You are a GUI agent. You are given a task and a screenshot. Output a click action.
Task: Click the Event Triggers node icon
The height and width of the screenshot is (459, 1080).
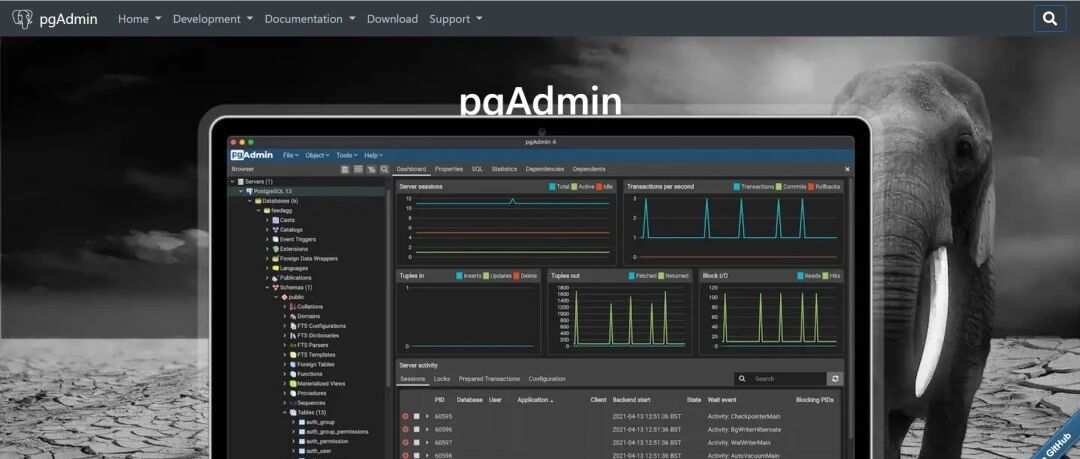click(276, 239)
